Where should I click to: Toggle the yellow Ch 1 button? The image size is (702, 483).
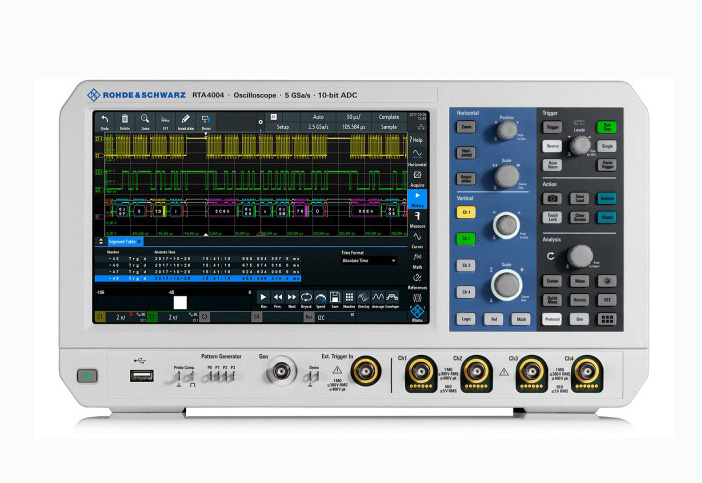point(466,213)
